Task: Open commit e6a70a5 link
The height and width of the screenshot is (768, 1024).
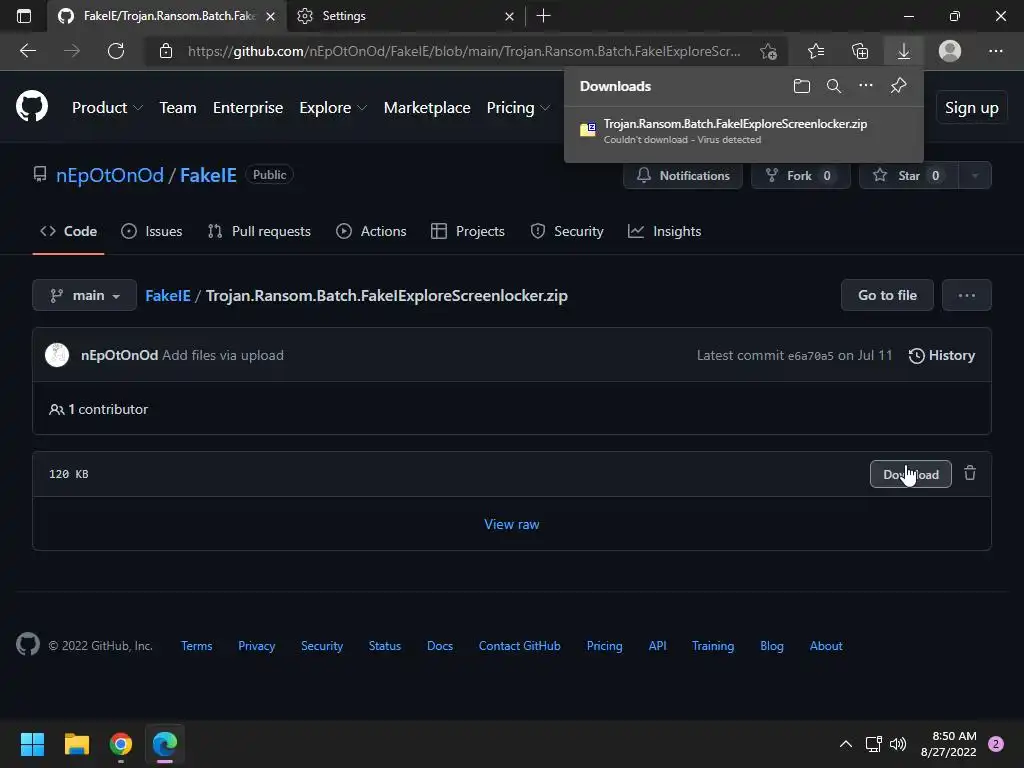Action: tap(810, 356)
